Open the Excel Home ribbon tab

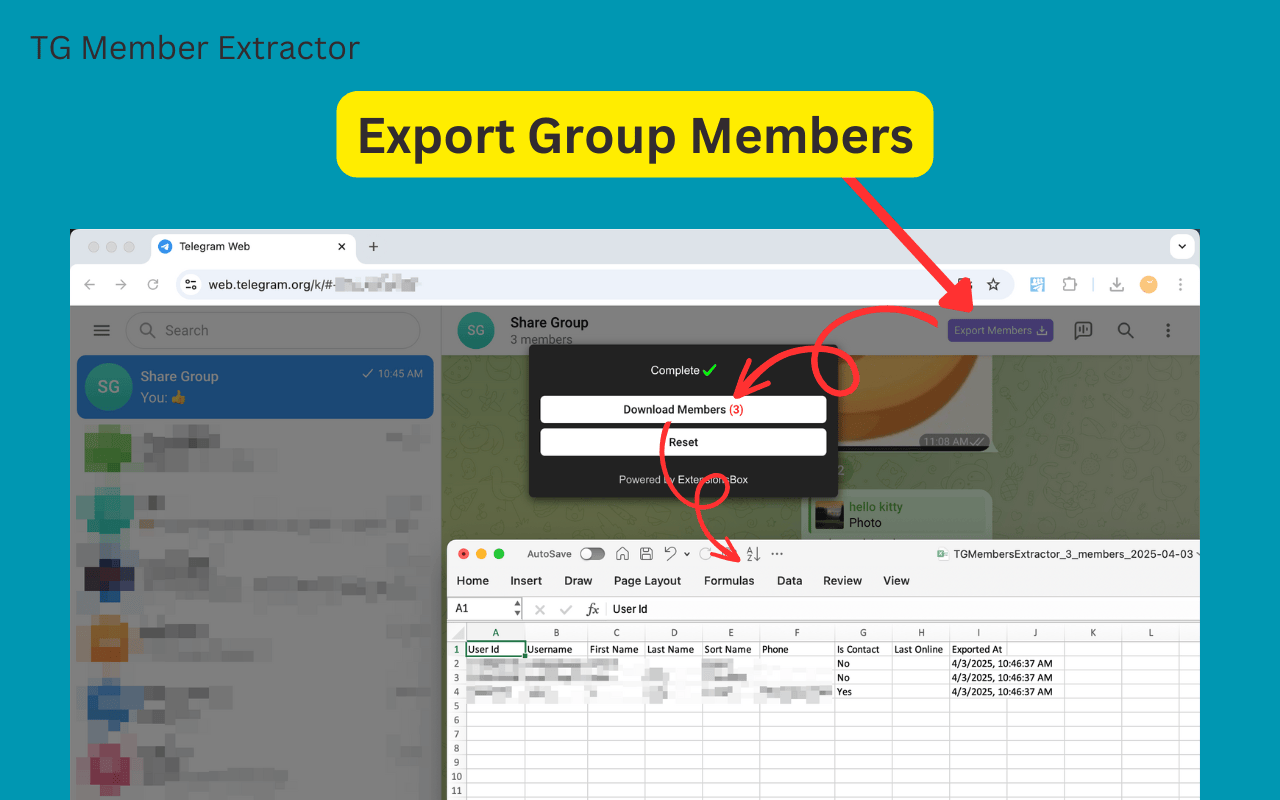473,581
